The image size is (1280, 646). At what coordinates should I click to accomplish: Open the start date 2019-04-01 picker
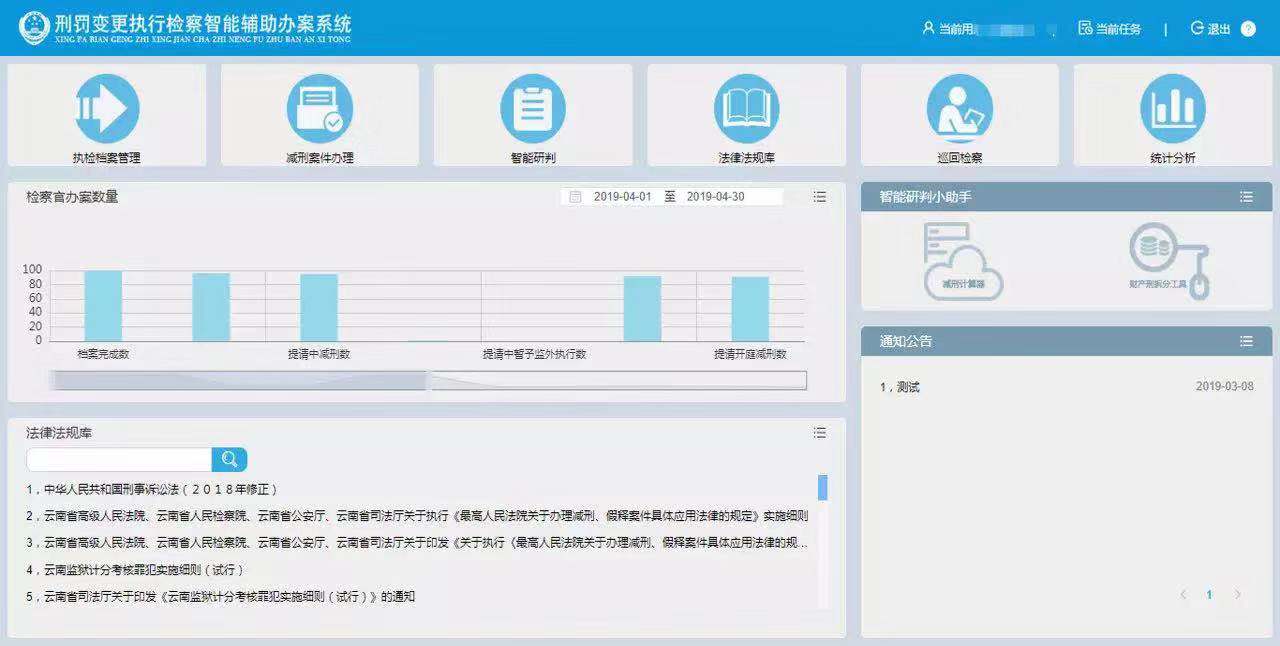point(621,197)
